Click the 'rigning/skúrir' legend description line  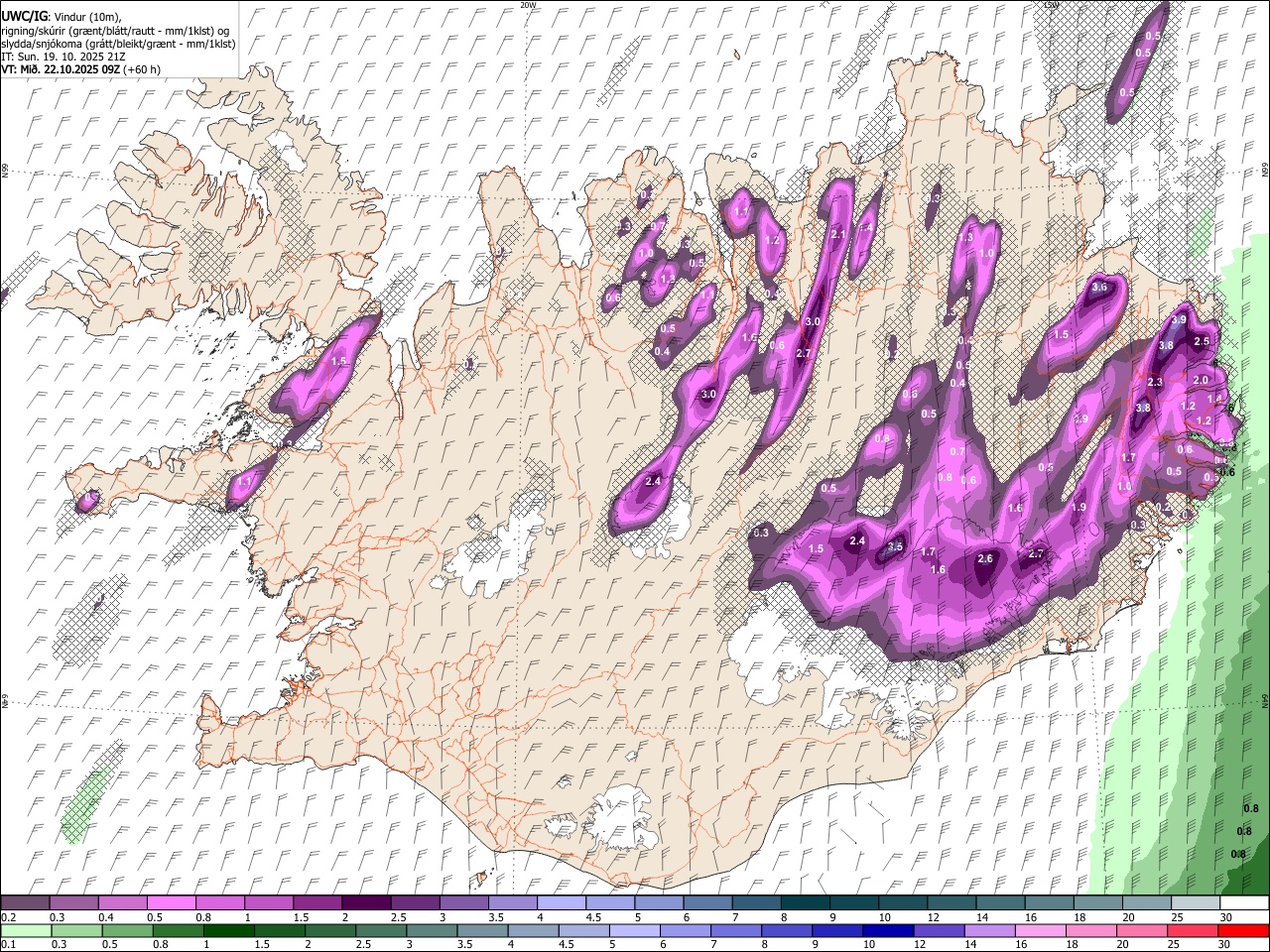click(x=115, y=31)
